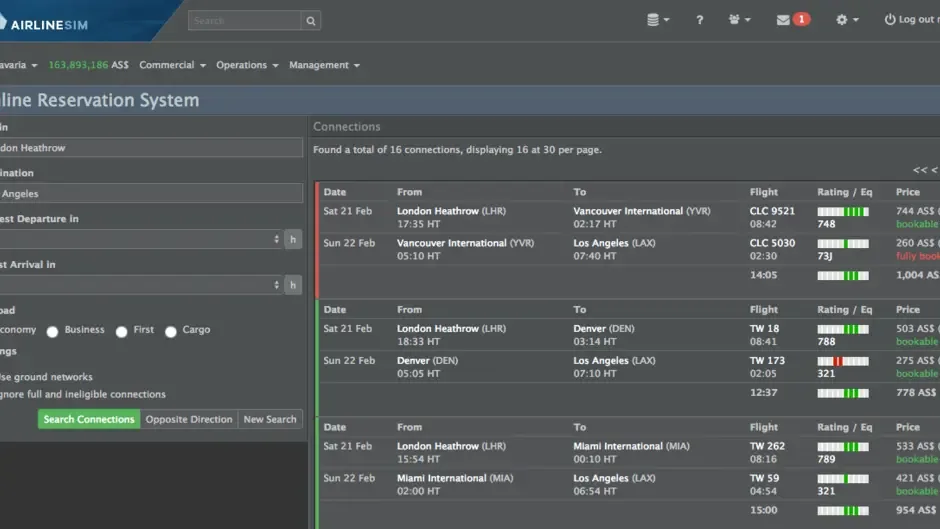This screenshot has width=940, height=529.
Task: Click the search magnifier icon
Action: tap(311, 21)
